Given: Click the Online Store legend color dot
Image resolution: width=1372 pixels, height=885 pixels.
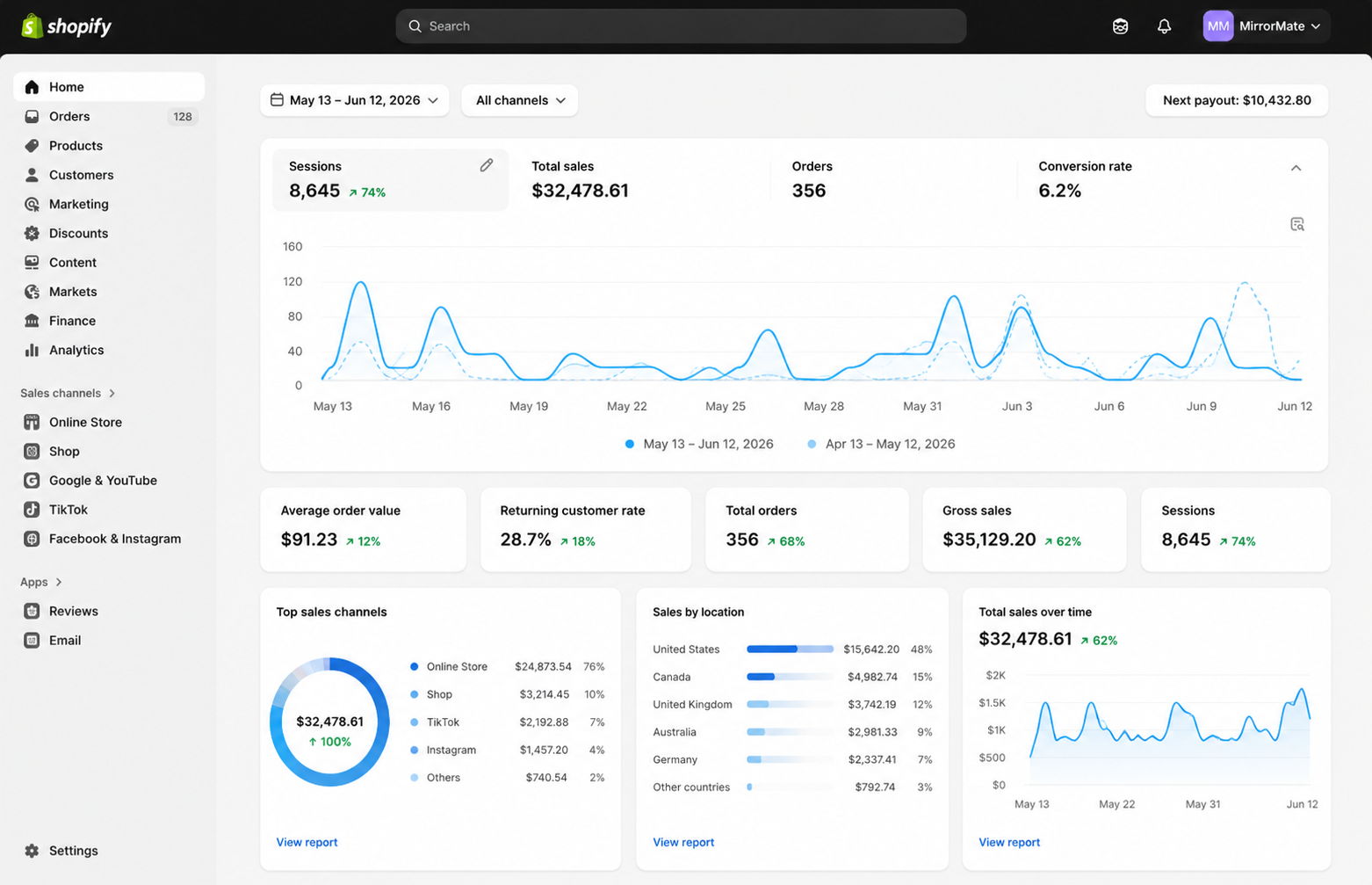Looking at the screenshot, I should pos(415,667).
